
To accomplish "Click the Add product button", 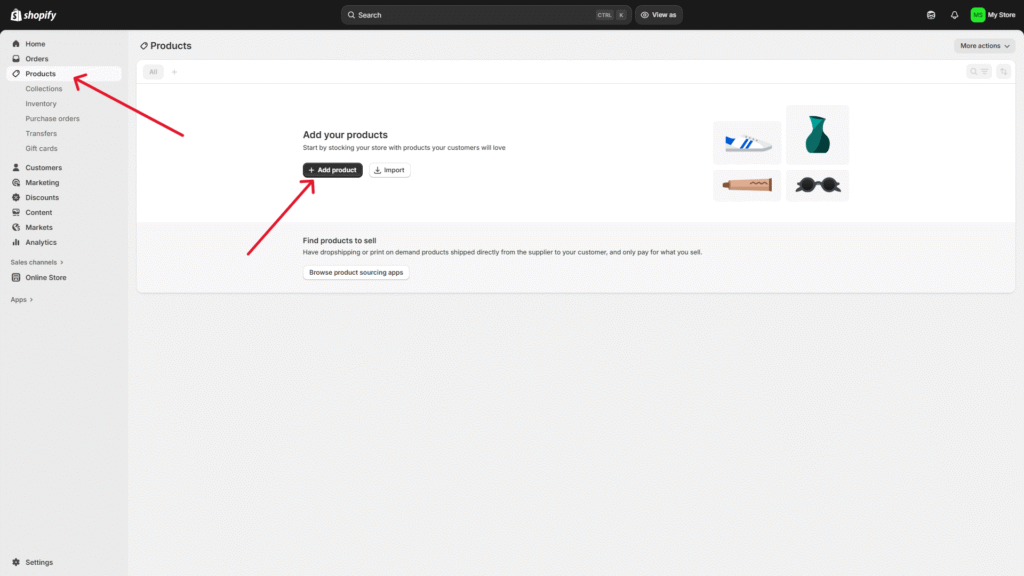I will tap(332, 170).
